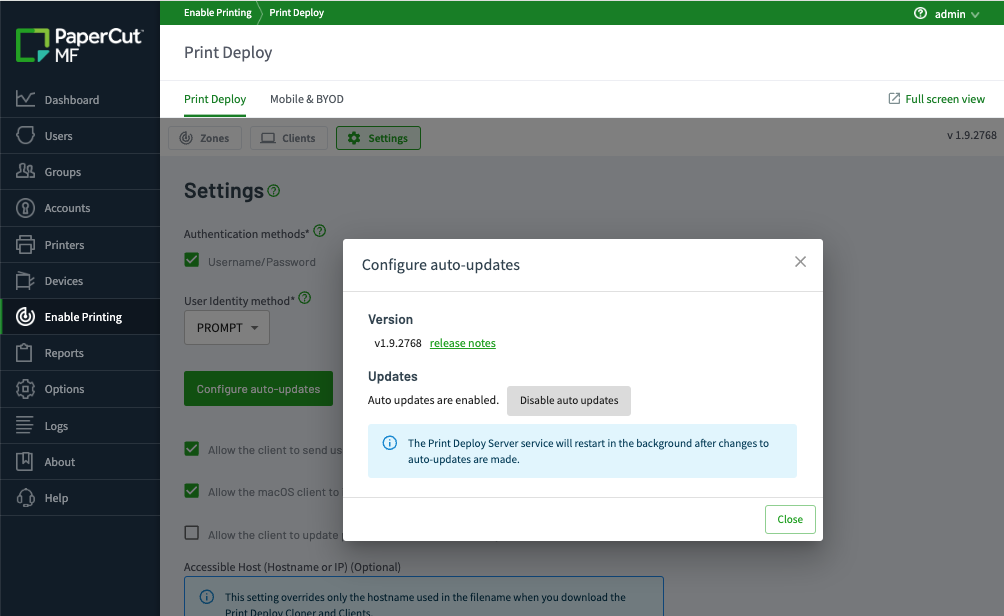
Task: Go to Users in the sidebar
Action: click(80, 135)
